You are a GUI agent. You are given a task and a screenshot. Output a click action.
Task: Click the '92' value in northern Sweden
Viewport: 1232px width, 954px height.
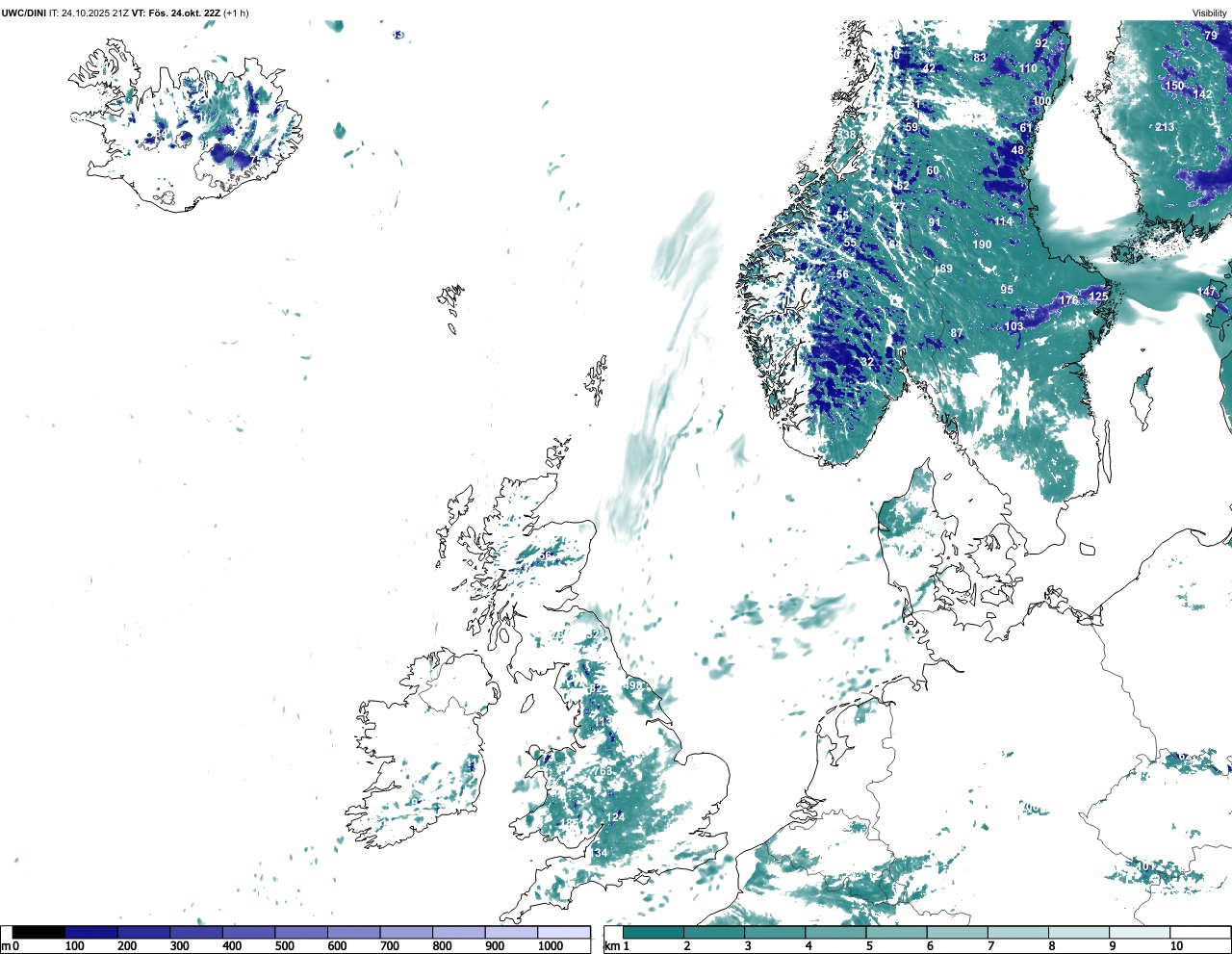[1041, 44]
